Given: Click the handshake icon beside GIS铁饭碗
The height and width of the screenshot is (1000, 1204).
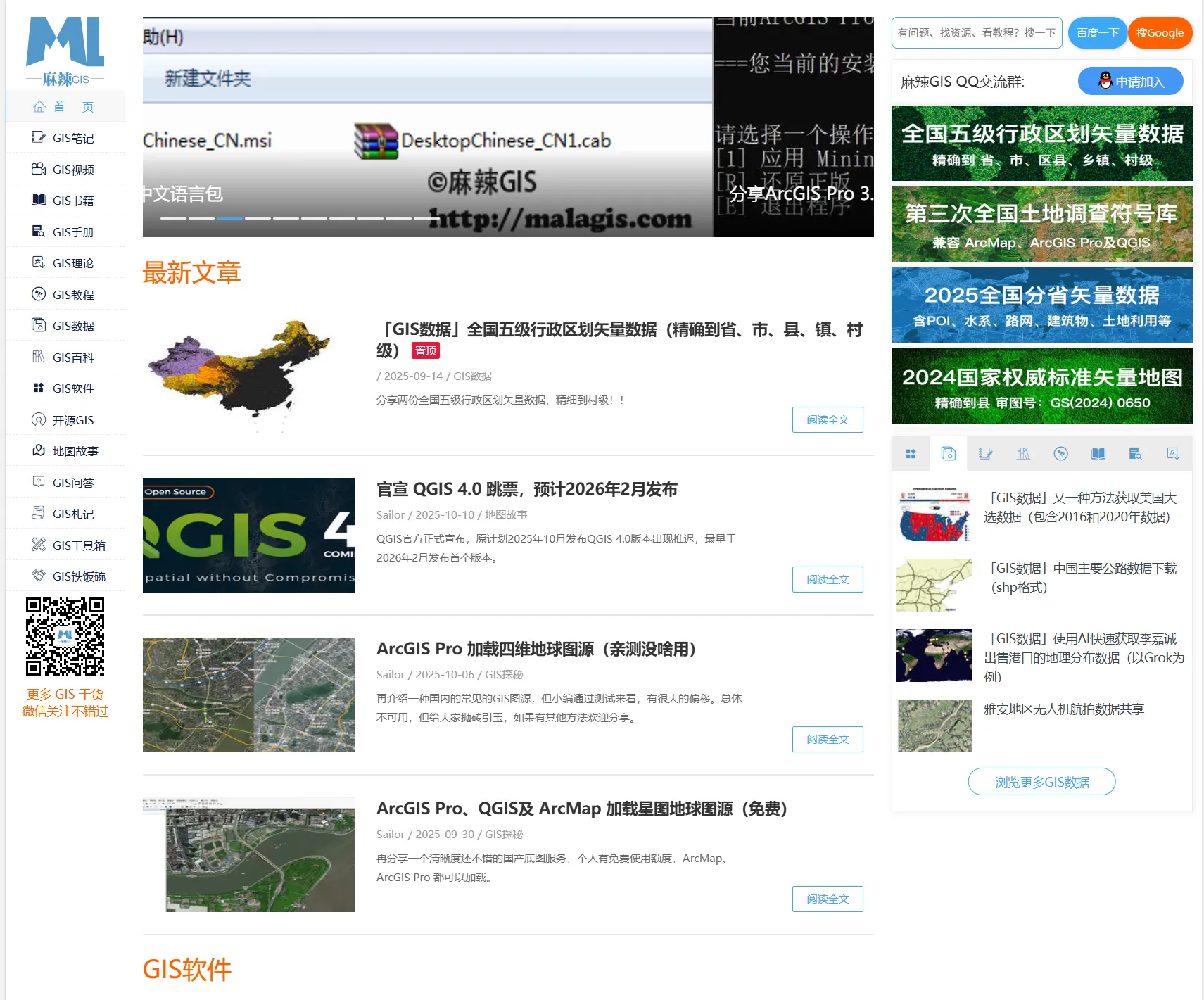Looking at the screenshot, I should (x=39, y=576).
